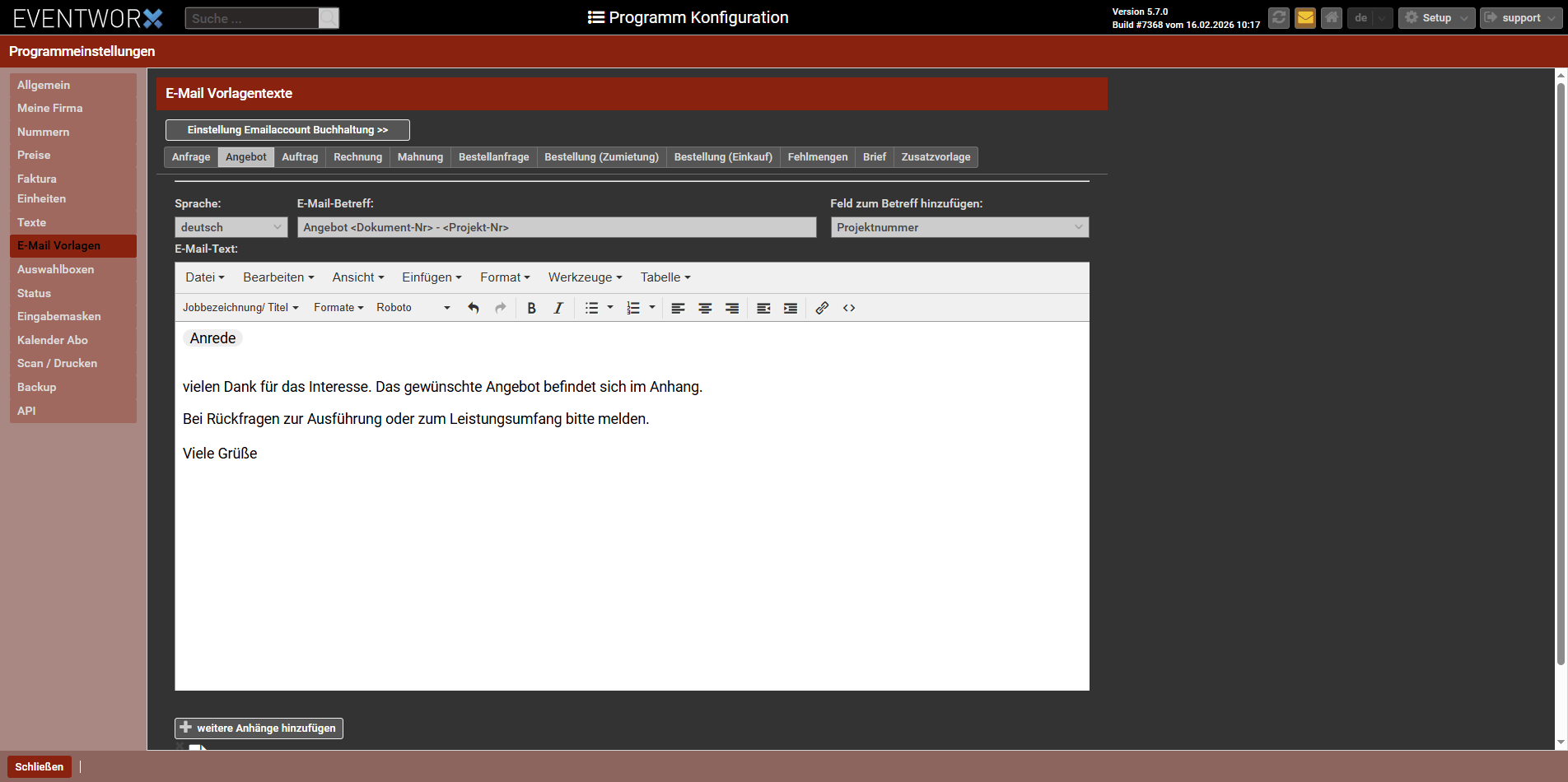Insert a bullet list in the editor
The image size is (1568, 782).
click(591, 308)
